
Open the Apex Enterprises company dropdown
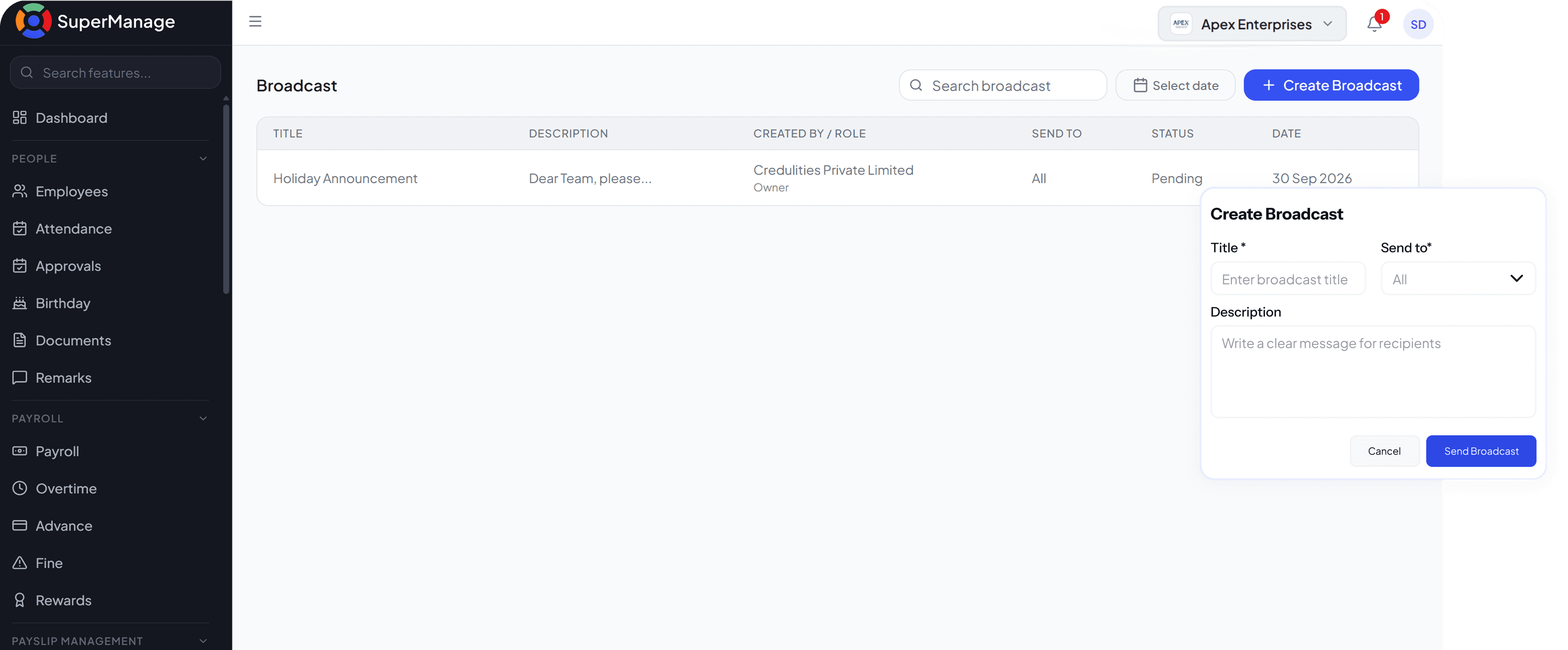coord(1252,24)
